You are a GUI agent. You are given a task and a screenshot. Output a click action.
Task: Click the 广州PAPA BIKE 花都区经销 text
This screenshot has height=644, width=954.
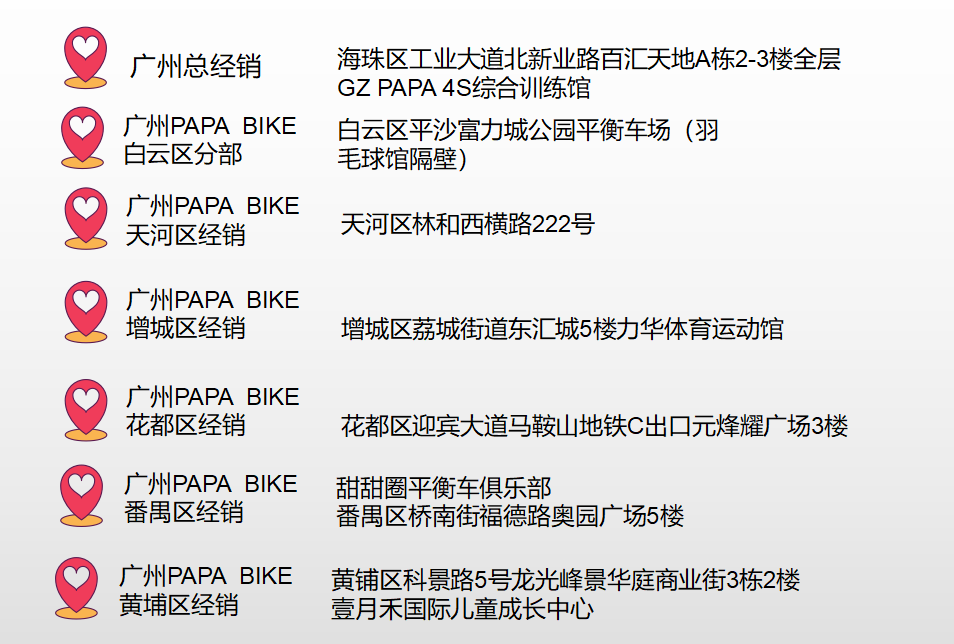[x=212, y=411]
